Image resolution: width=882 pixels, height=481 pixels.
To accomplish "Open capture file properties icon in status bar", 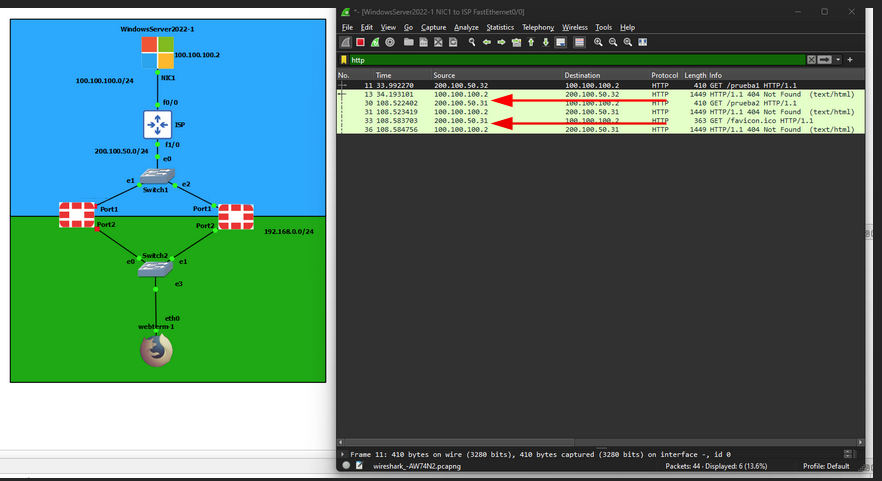I will [359, 466].
